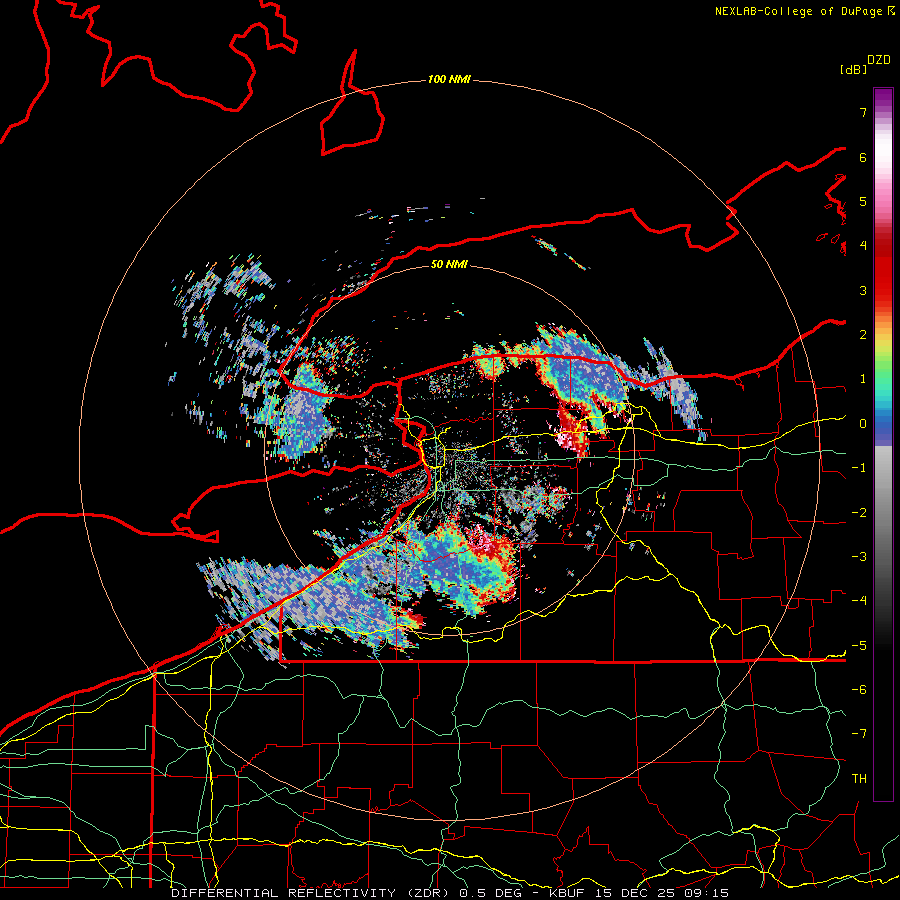Click the 7 tick on the color scale
This screenshot has width=900, height=900.
tap(863, 112)
